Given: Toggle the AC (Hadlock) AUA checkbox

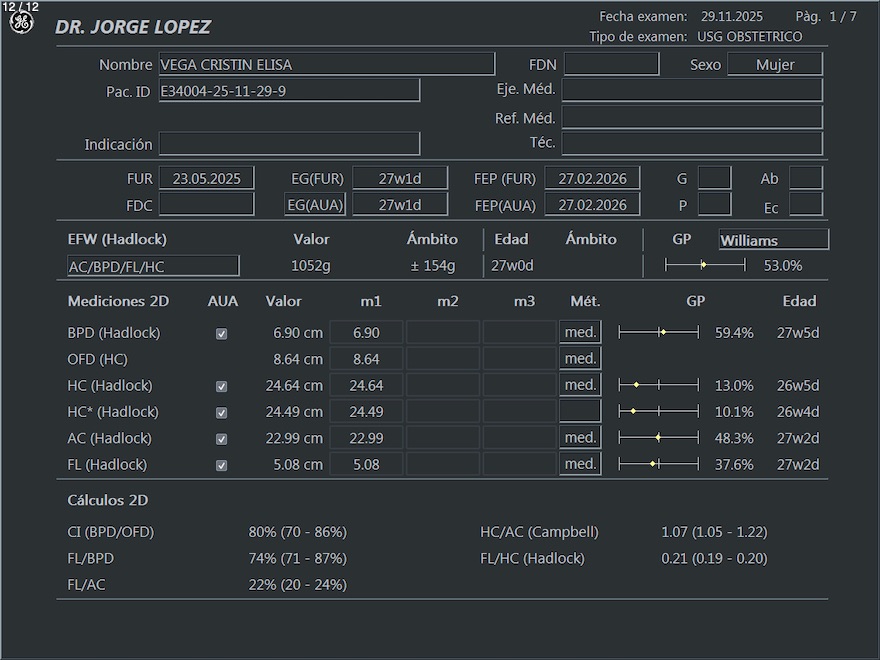Looking at the screenshot, I should click(222, 439).
